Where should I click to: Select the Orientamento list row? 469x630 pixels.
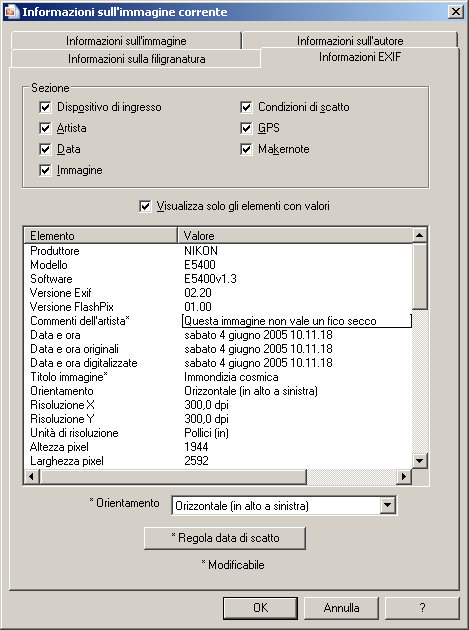pos(218,391)
